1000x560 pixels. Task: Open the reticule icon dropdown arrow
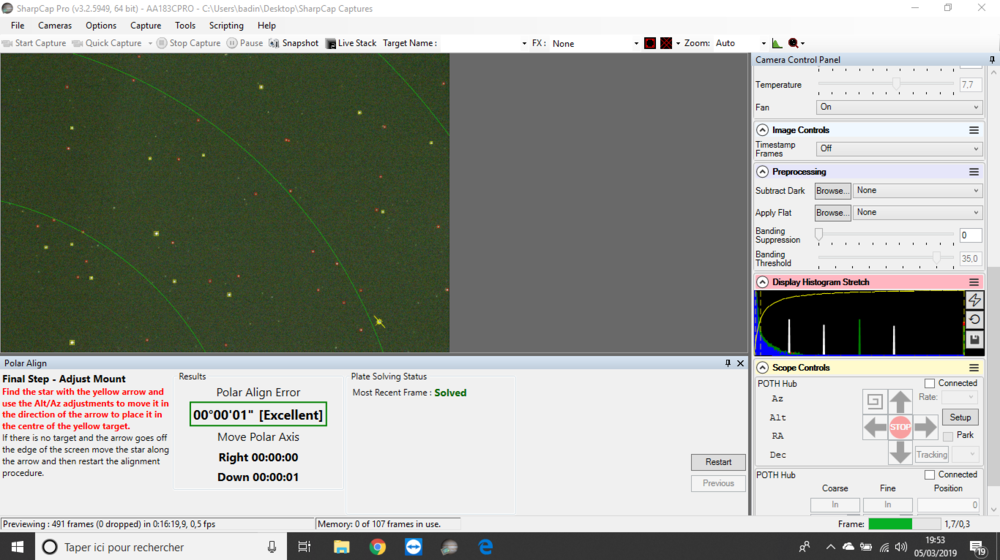pos(677,43)
